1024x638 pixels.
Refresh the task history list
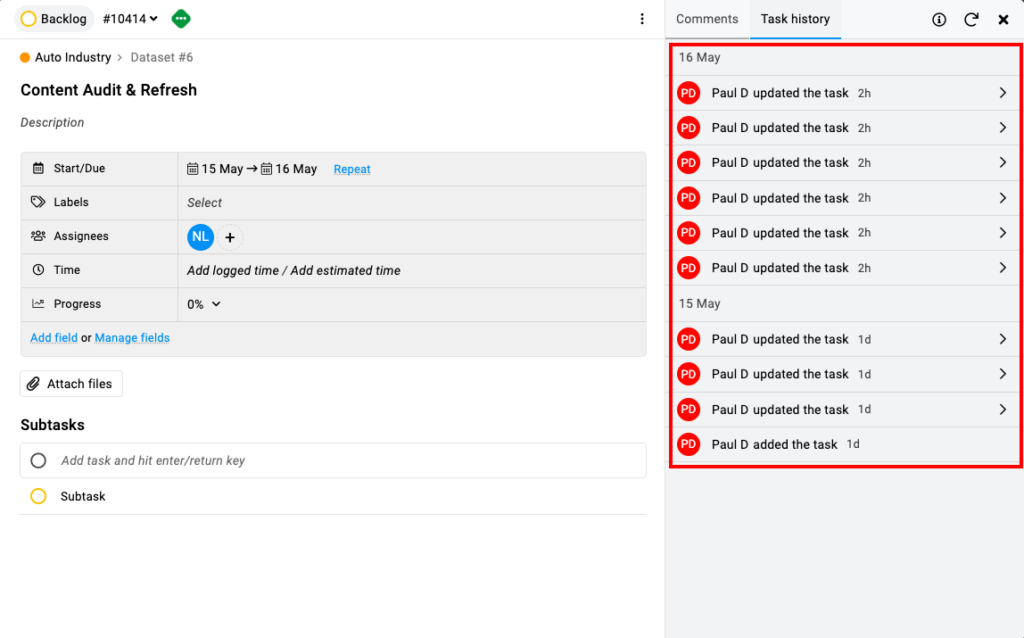pyautogui.click(x=971, y=20)
